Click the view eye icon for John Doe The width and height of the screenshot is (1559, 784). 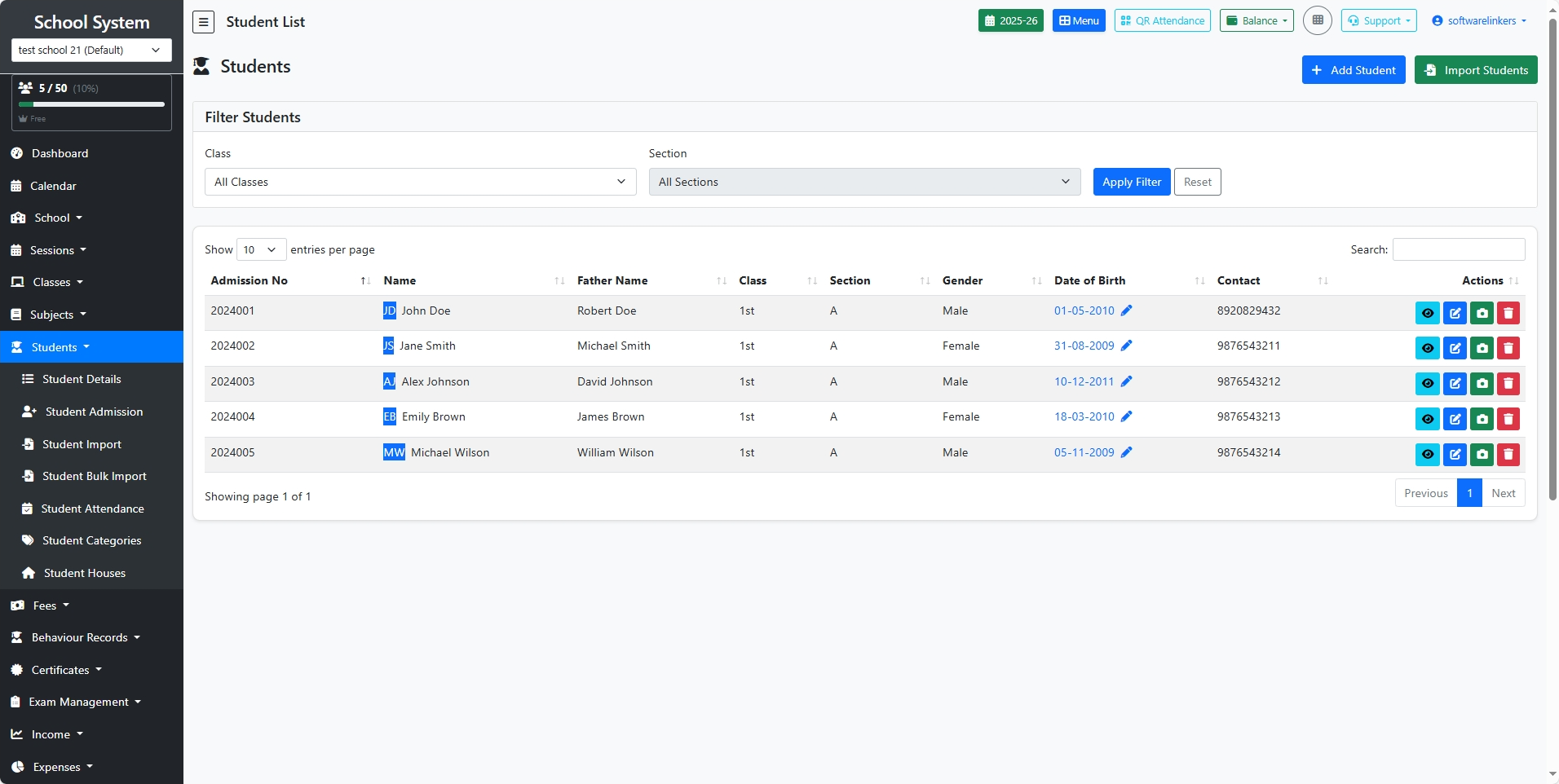click(x=1427, y=313)
